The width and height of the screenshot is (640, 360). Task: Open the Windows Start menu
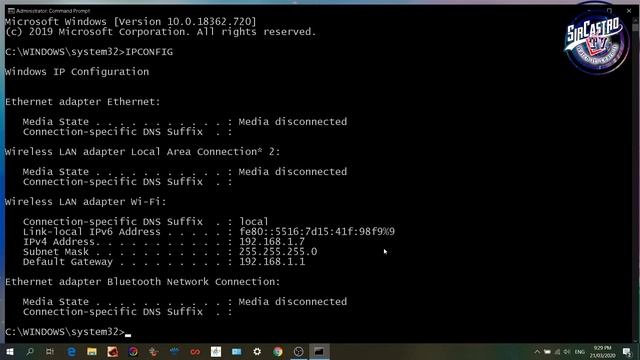point(10,351)
